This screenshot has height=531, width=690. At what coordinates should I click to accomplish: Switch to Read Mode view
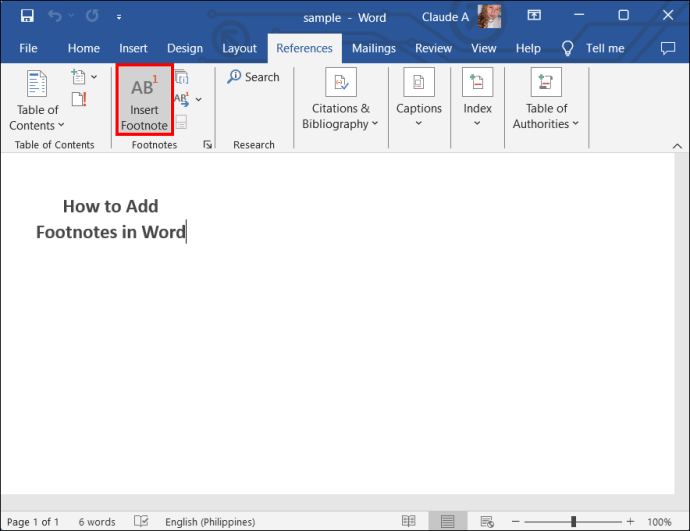408,522
